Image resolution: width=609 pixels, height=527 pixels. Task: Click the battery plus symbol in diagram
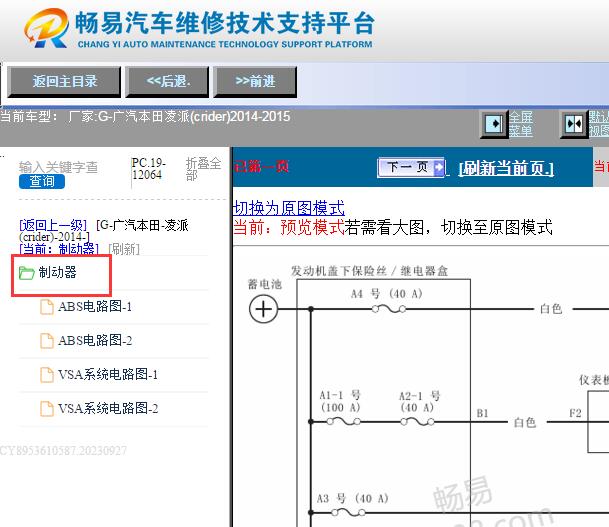(x=263, y=309)
